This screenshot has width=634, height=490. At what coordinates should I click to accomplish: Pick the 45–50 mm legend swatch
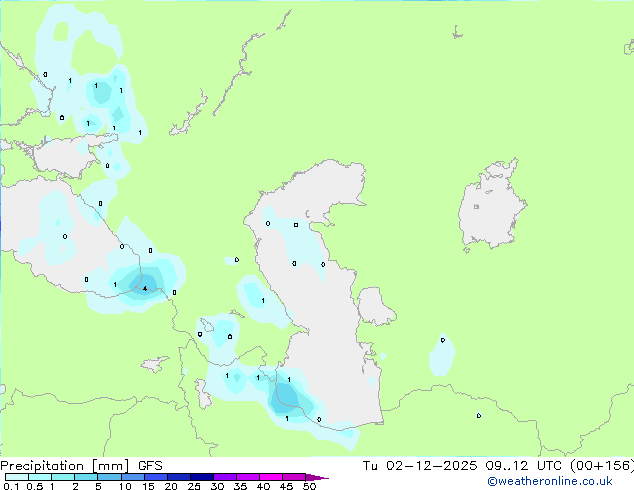tap(294, 477)
